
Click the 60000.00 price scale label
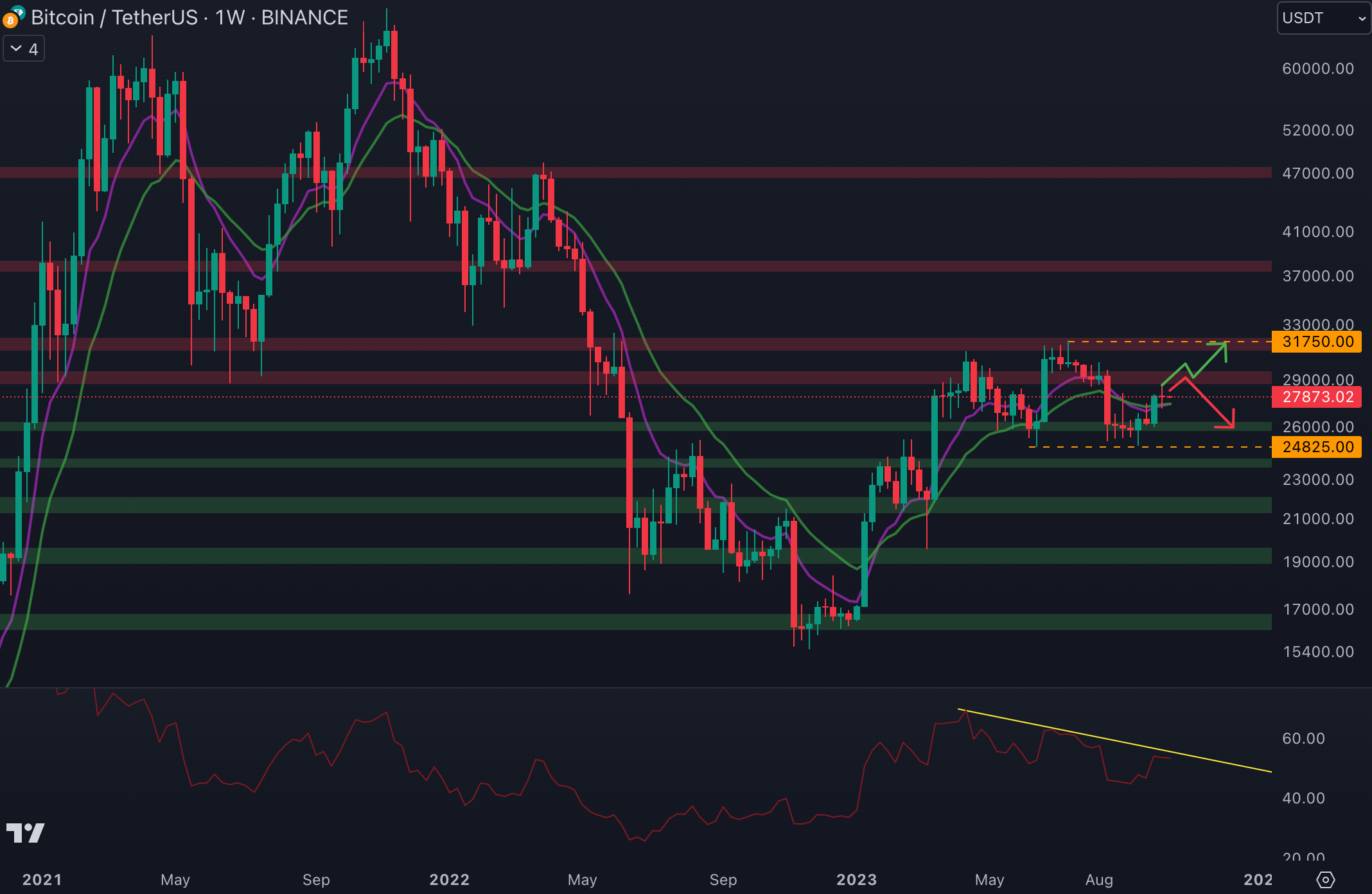point(1317,69)
